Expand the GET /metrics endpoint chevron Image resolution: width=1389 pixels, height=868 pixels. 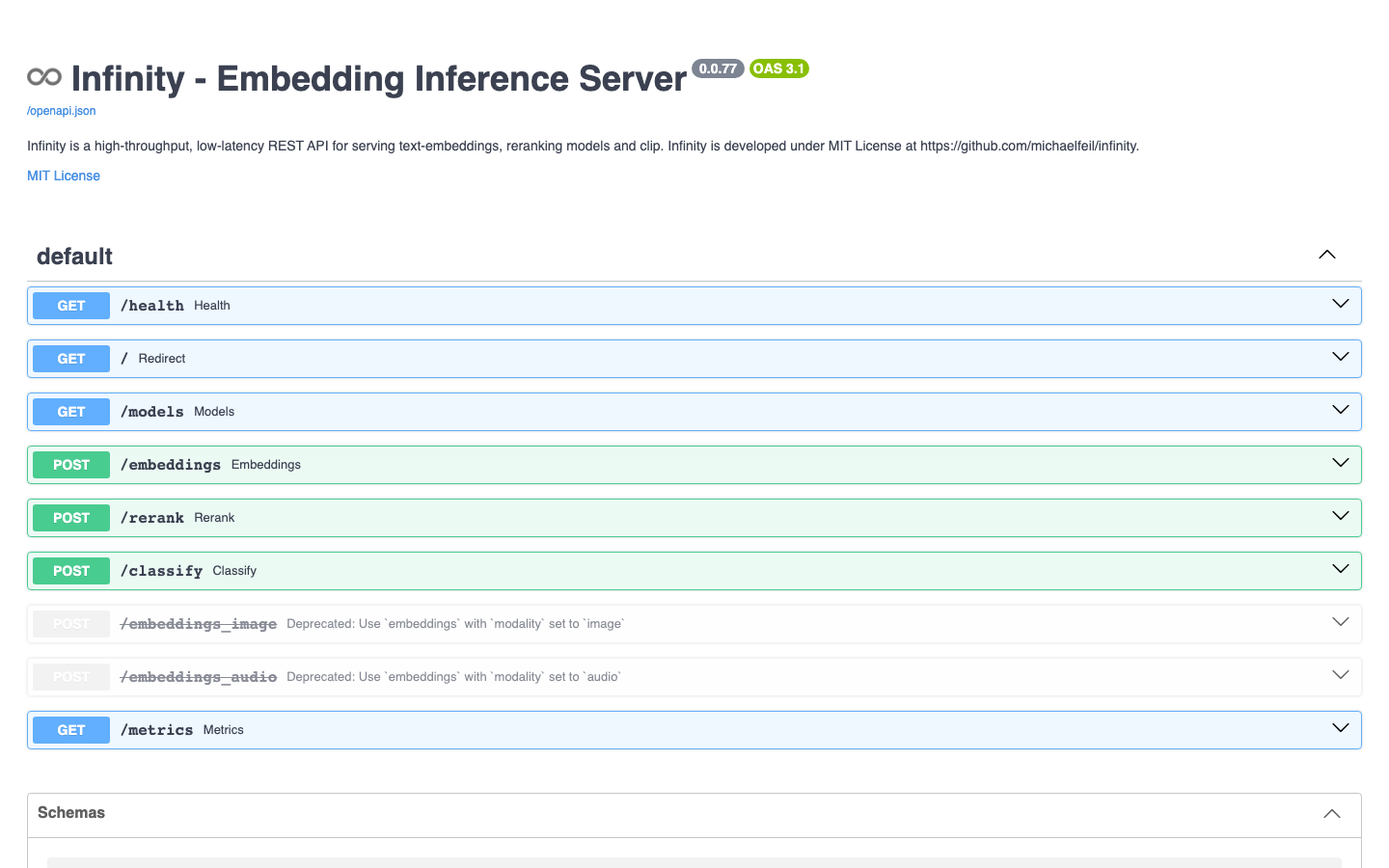tap(1341, 728)
